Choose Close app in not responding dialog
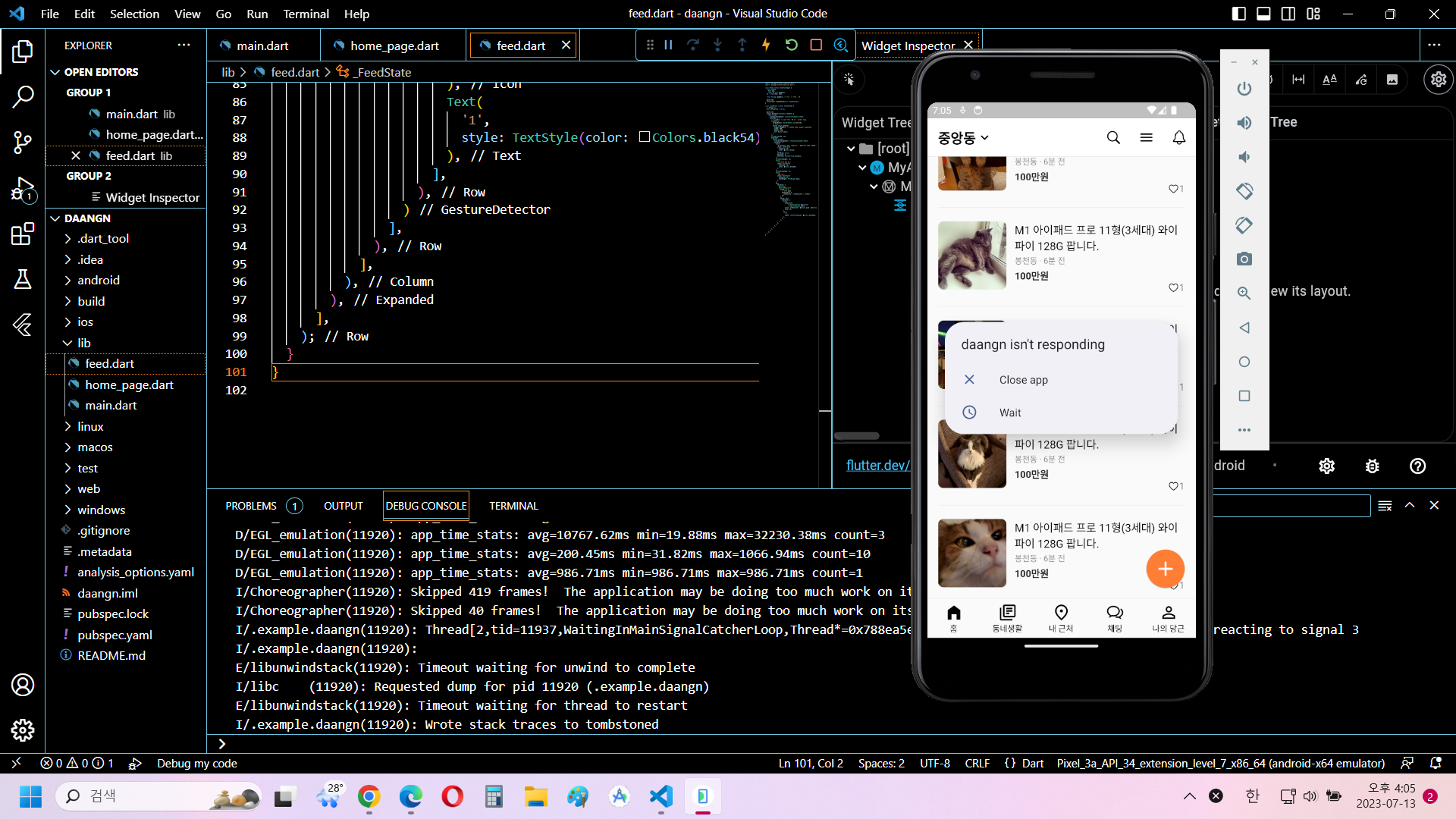 point(1061,380)
